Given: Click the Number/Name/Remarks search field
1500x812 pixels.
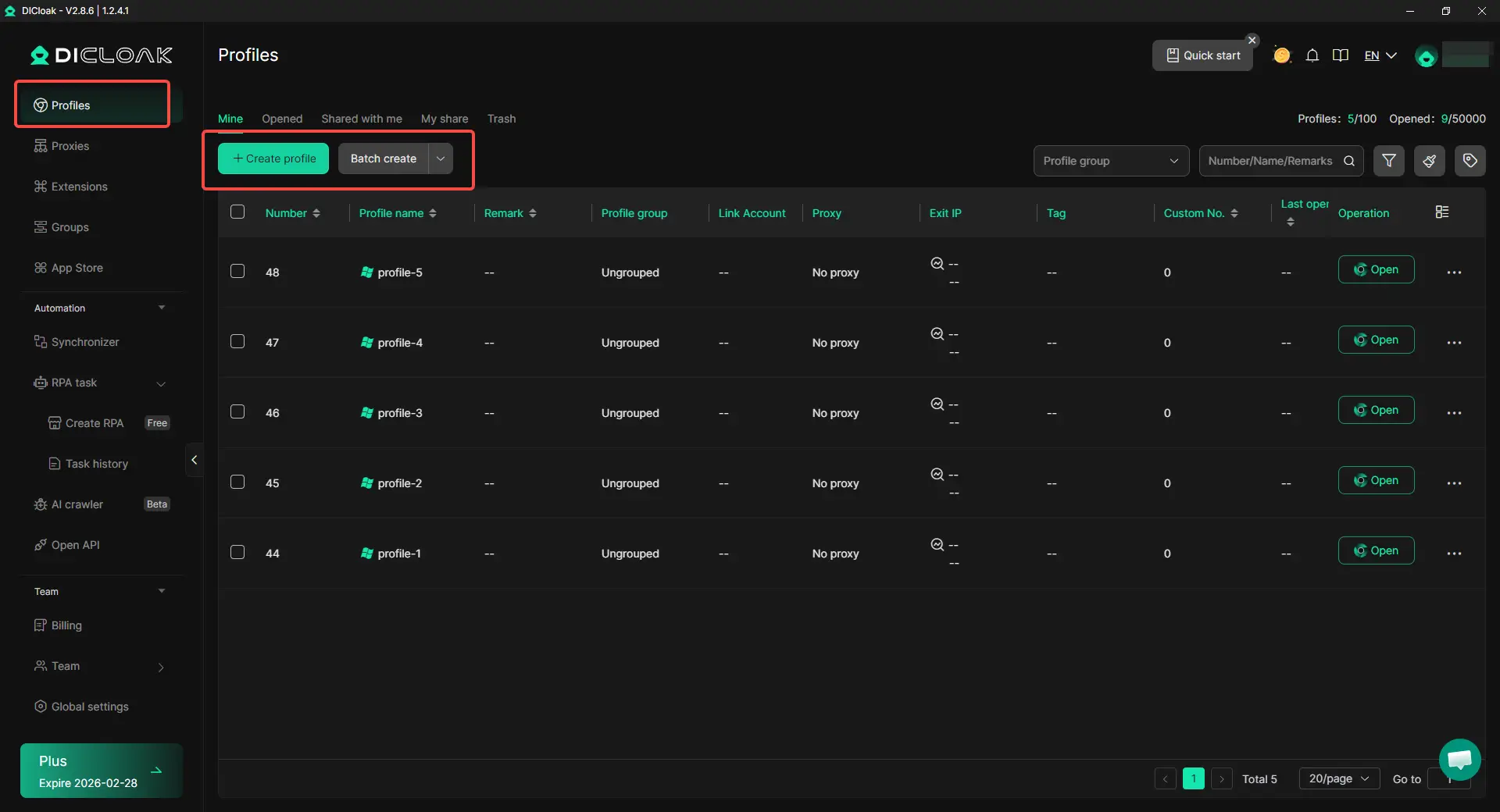Looking at the screenshot, I should click(x=1271, y=161).
